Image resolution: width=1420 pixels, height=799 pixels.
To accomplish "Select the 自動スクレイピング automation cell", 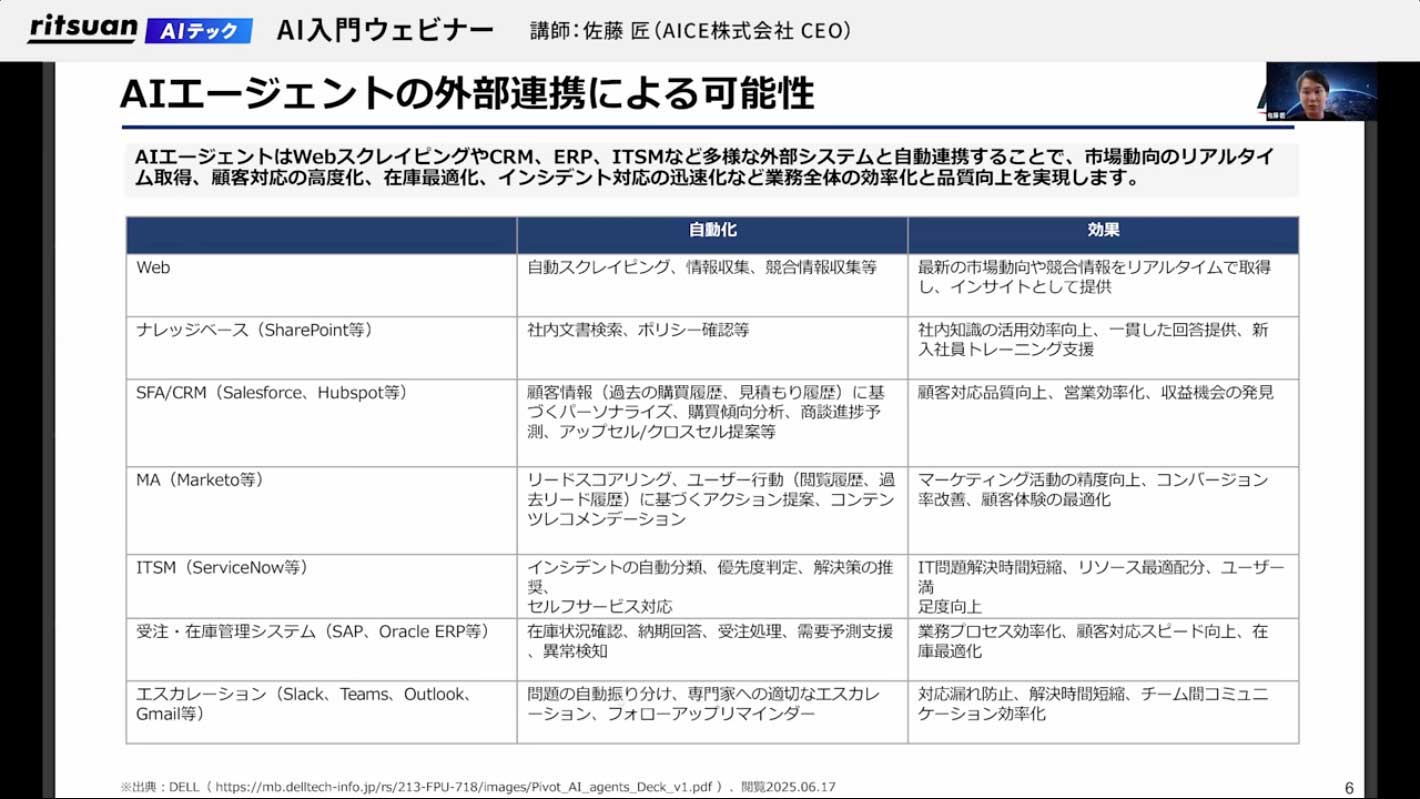I will (x=702, y=267).
